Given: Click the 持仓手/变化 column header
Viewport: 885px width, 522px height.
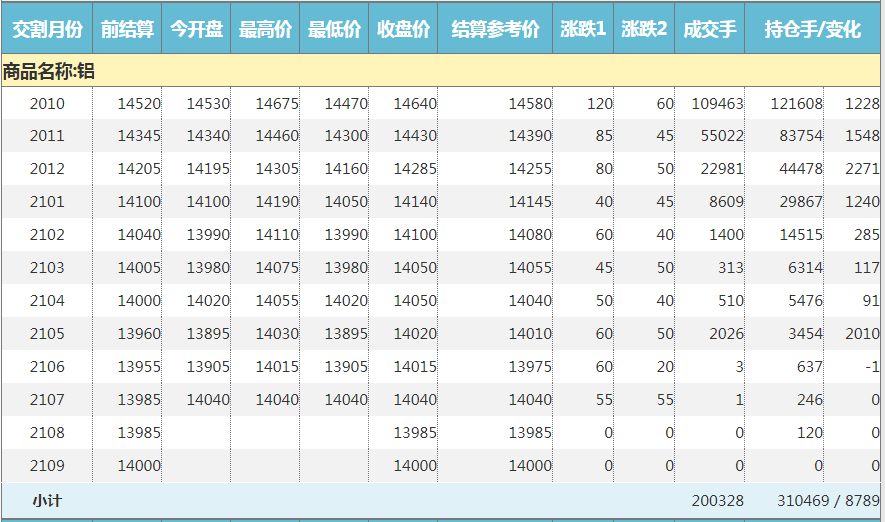Looking at the screenshot, I should [812, 30].
